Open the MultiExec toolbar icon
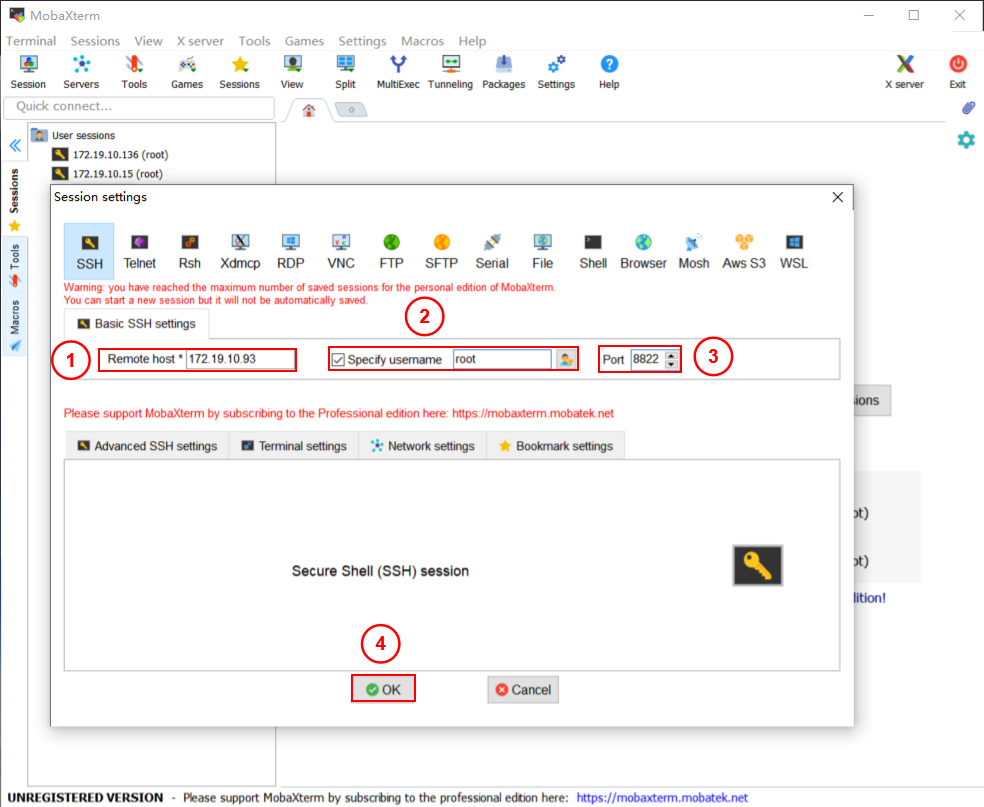984x807 pixels. pos(398,72)
